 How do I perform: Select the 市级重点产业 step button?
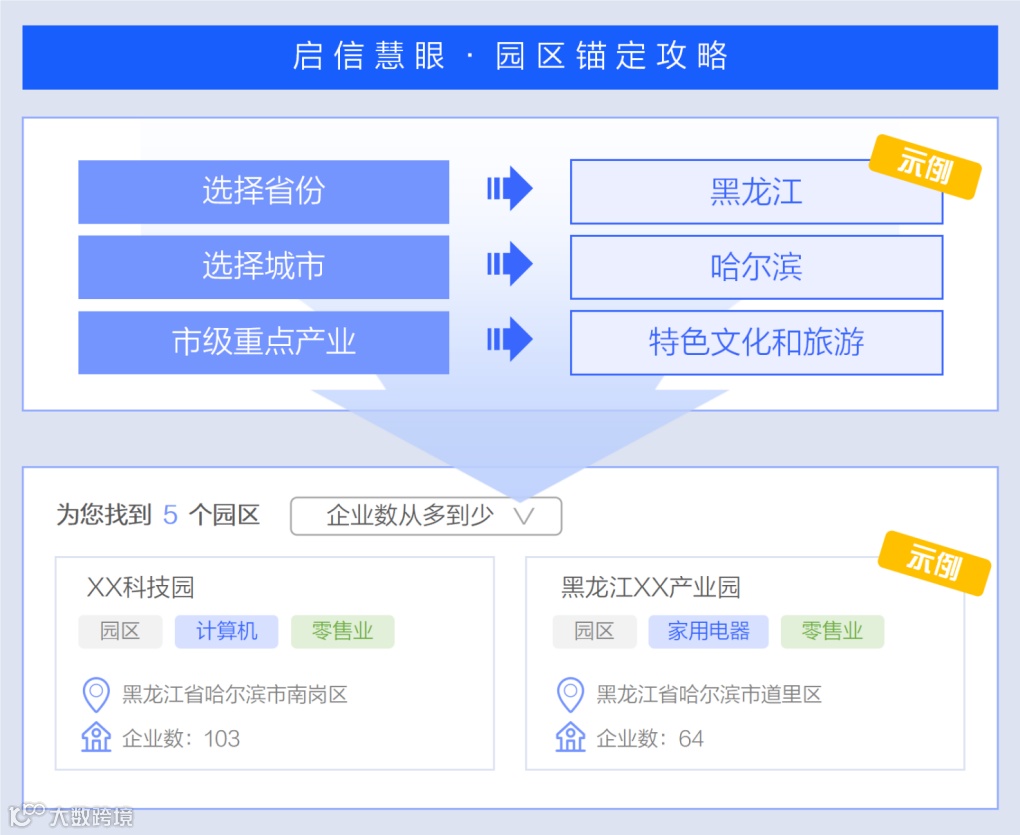click(263, 342)
